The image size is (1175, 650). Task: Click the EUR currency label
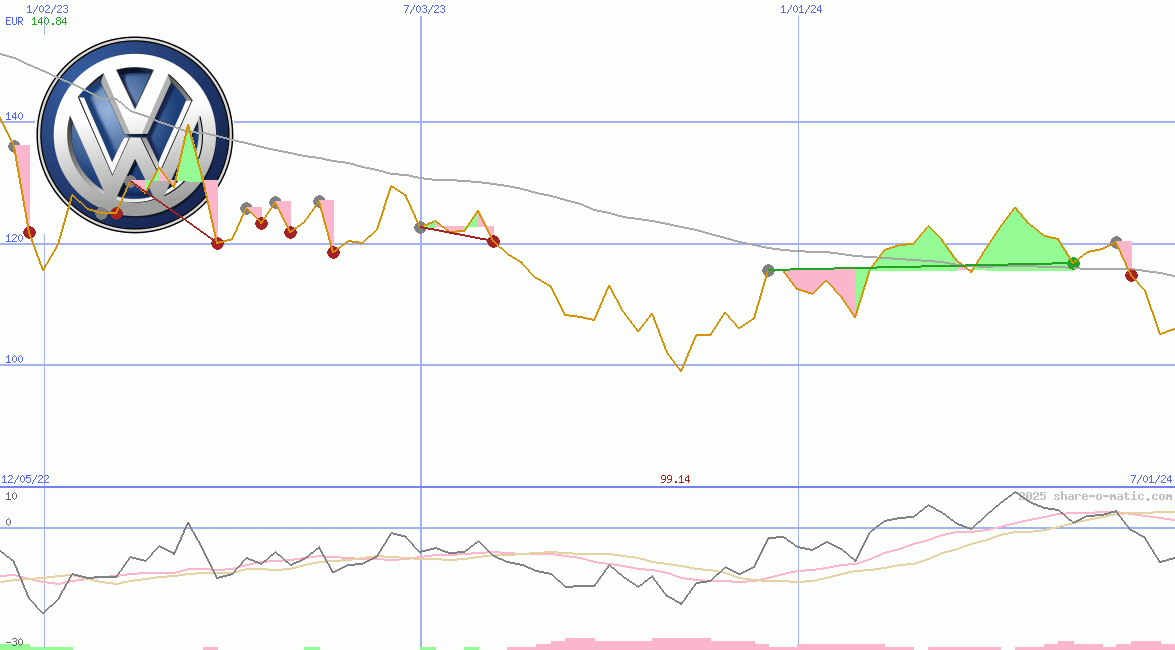[15, 21]
